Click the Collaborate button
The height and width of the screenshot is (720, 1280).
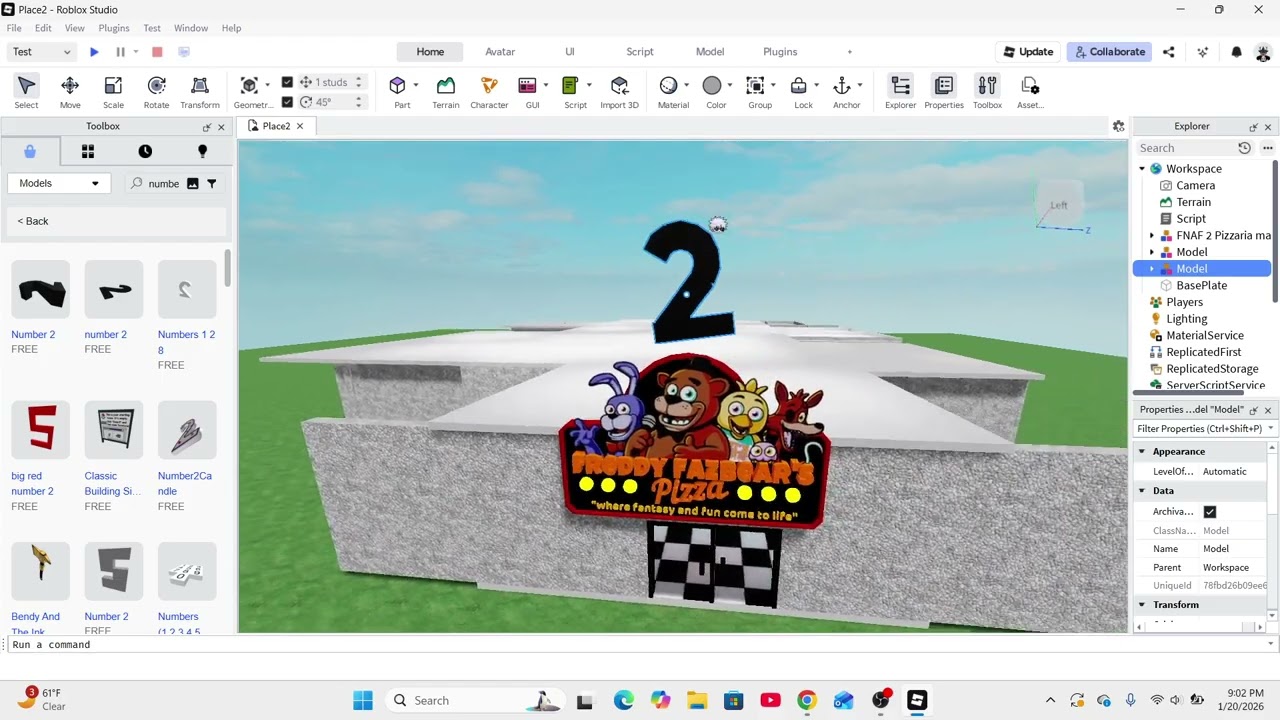1109,52
